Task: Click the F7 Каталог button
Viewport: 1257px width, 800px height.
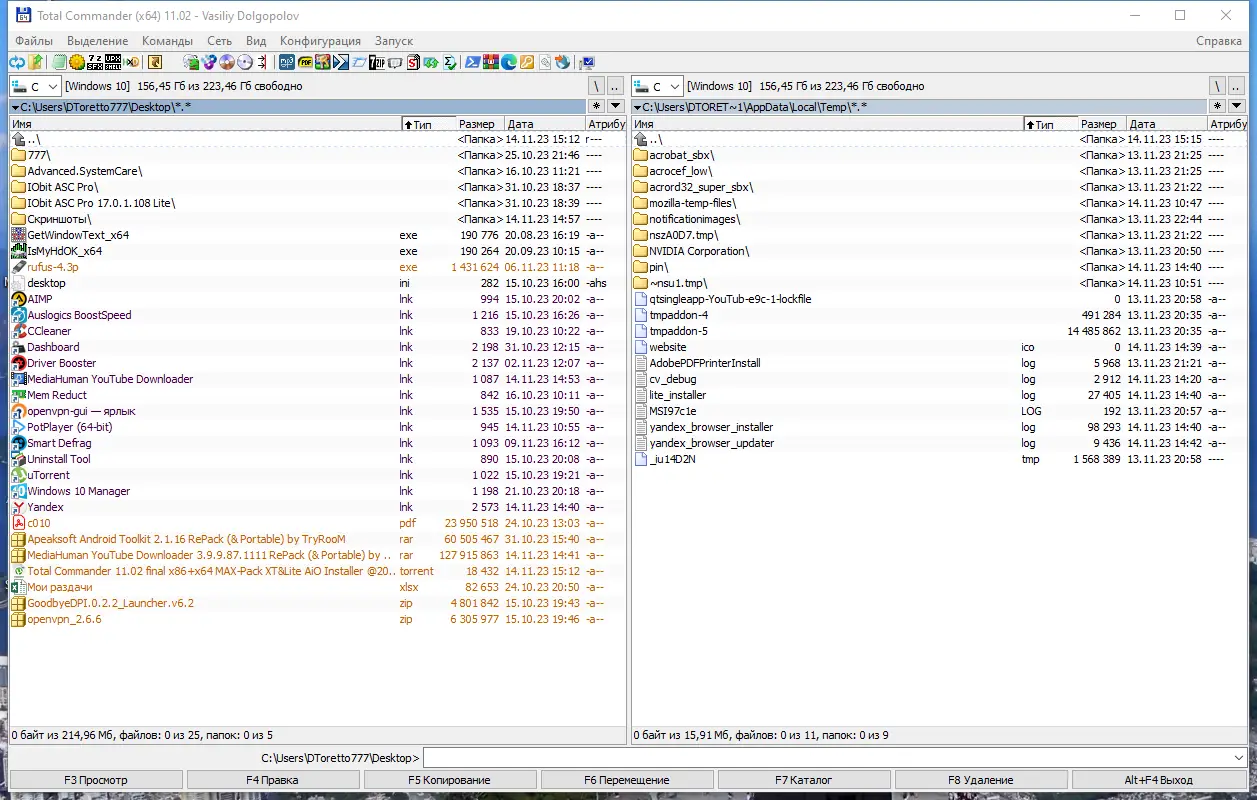Action: [x=804, y=780]
